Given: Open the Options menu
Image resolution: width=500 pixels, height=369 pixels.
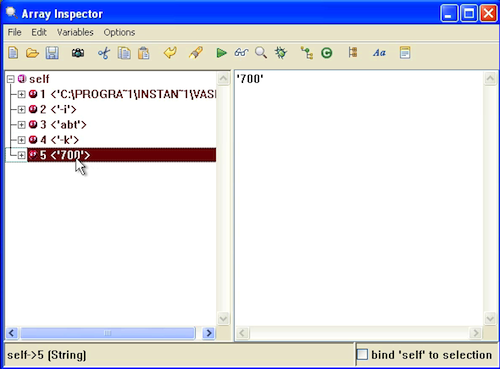Looking at the screenshot, I should [119, 32].
